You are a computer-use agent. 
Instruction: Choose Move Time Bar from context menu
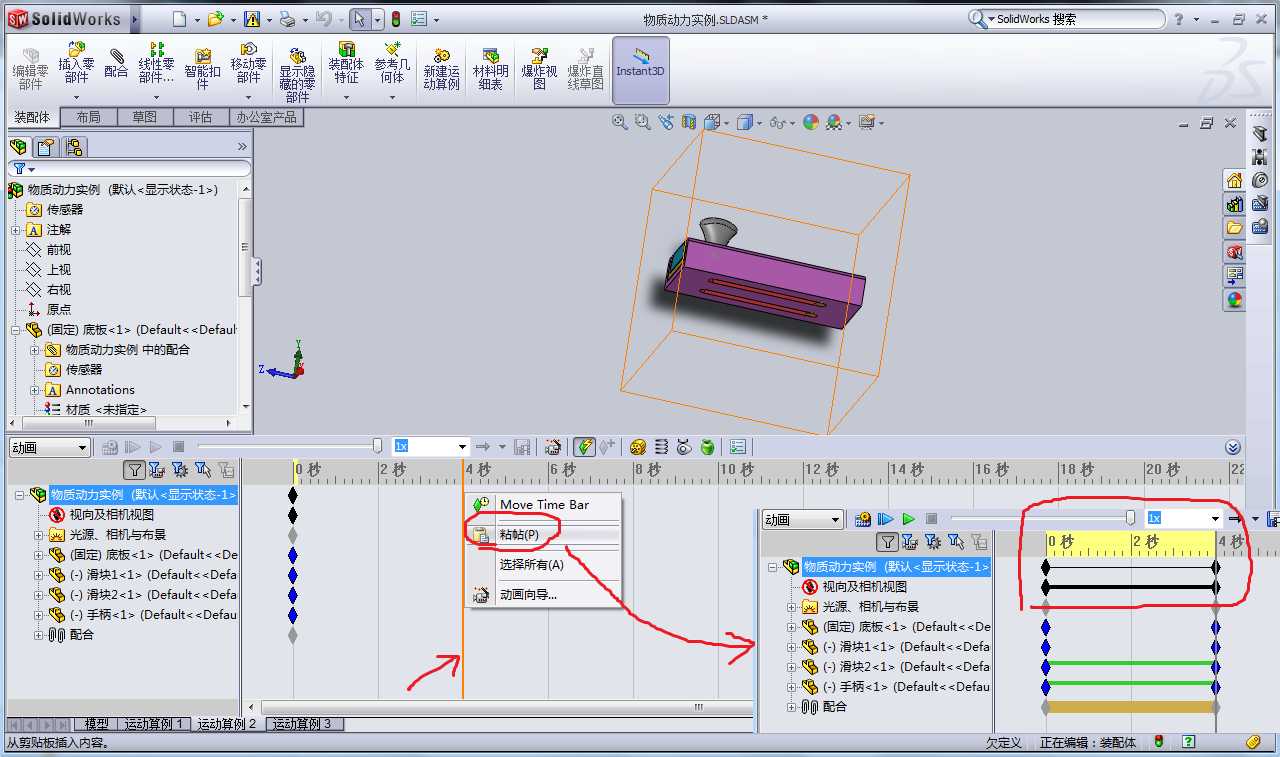pyautogui.click(x=545, y=505)
